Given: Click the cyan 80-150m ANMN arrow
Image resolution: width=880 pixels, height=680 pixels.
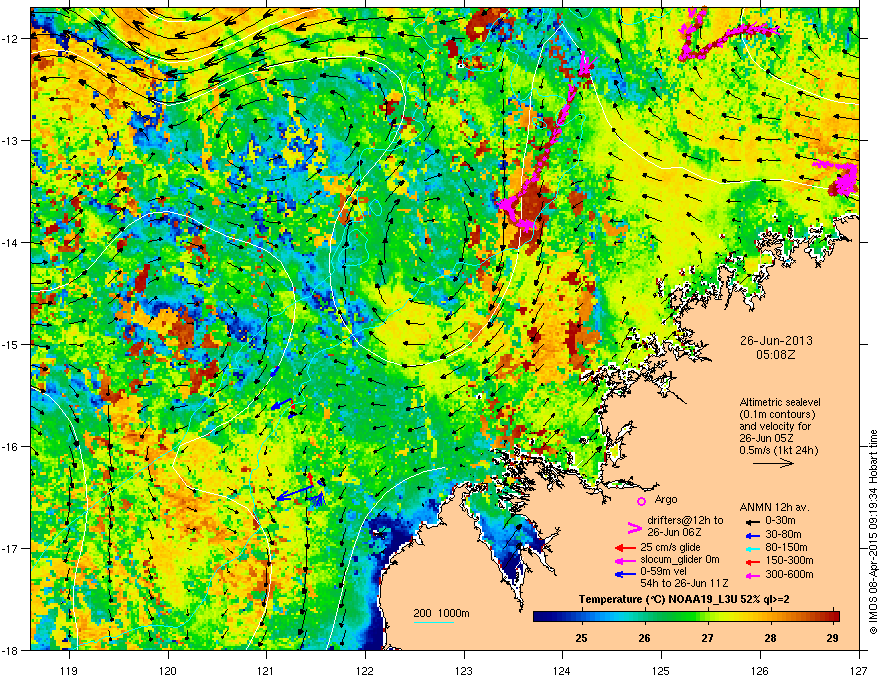Looking at the screenshot, I should coord(752,548).
